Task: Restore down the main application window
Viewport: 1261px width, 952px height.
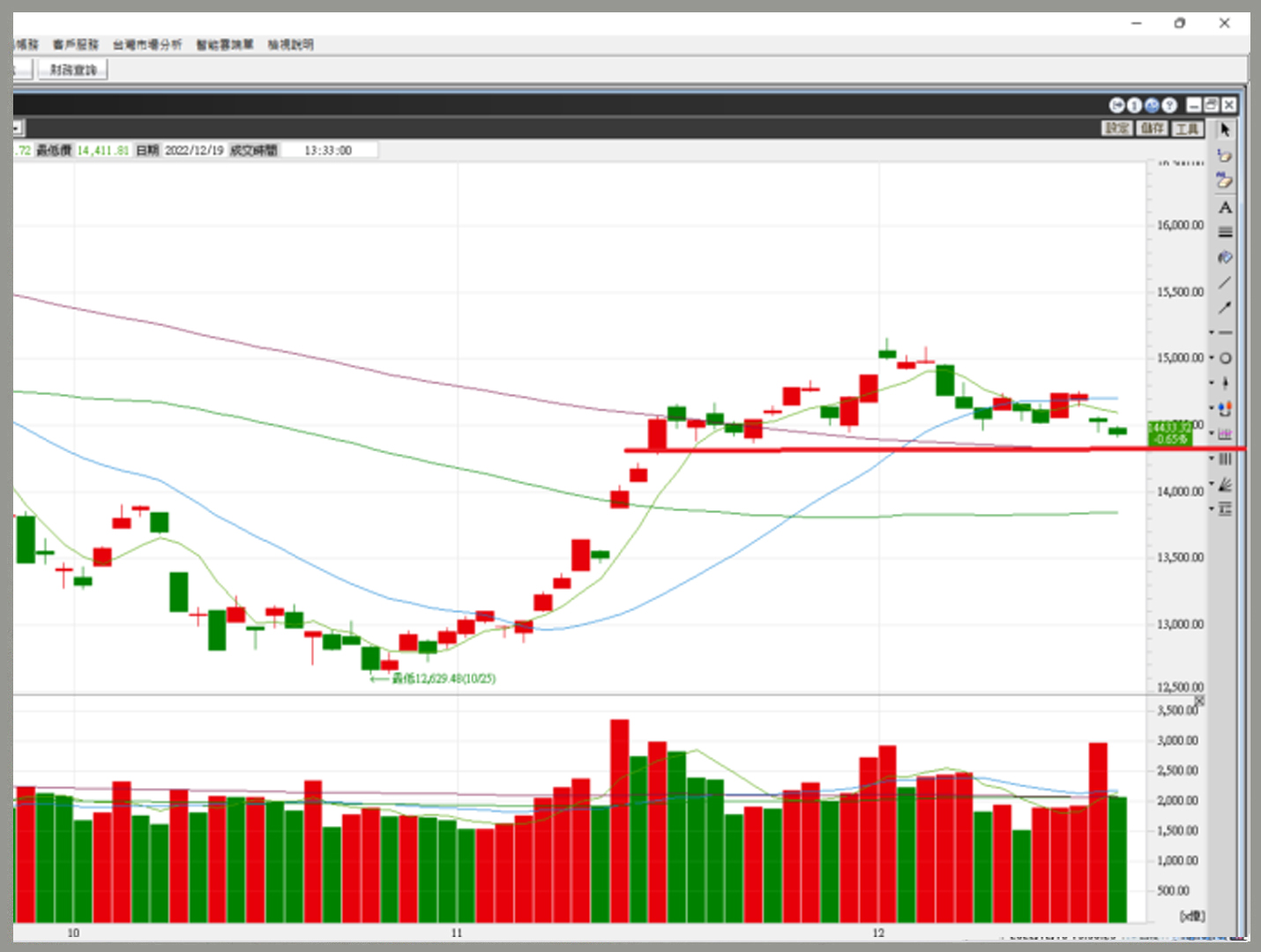Action: (x=1180, y=24)
